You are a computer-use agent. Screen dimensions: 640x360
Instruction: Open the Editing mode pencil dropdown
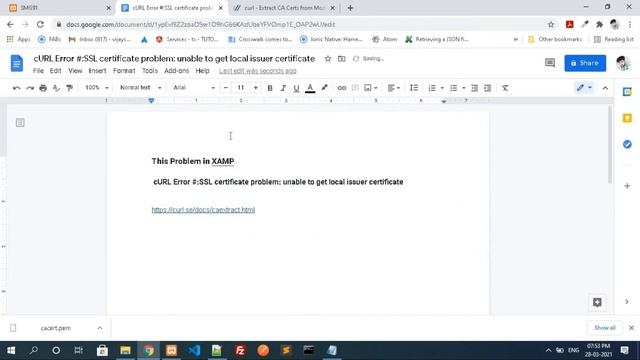coord(584,87)
